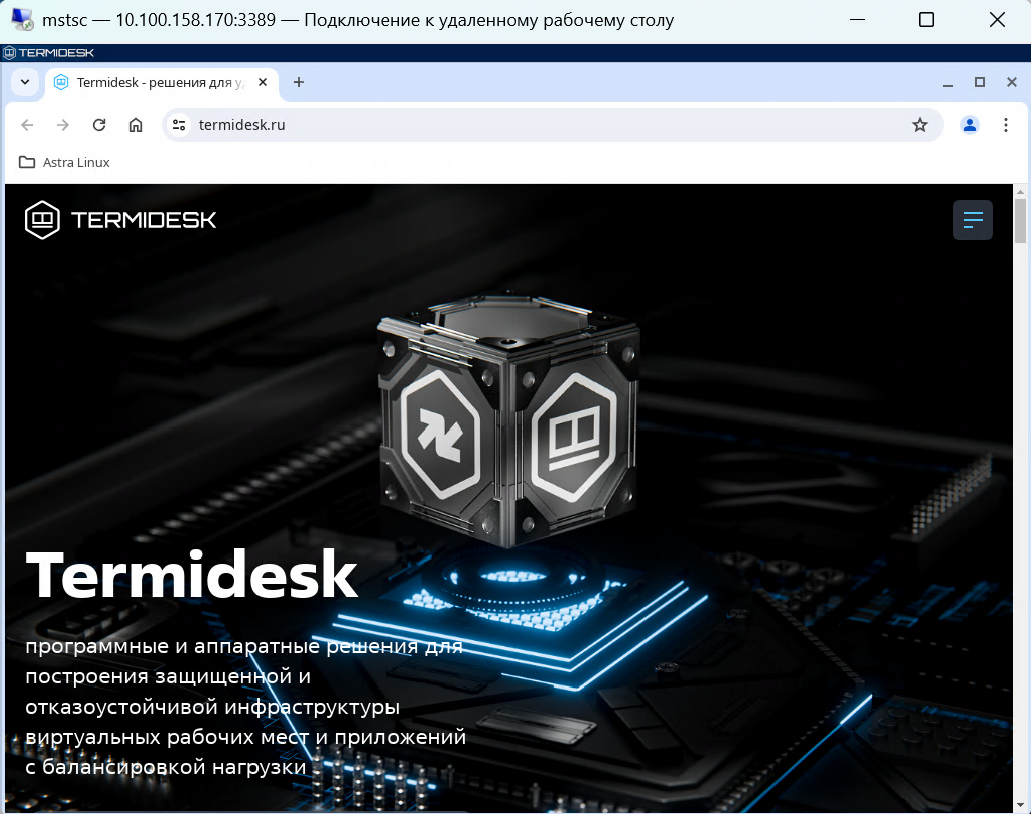Viewport: 1031px width, 814px height.
Task: Open the browser three-dot menu
Action: [1005, 125]
